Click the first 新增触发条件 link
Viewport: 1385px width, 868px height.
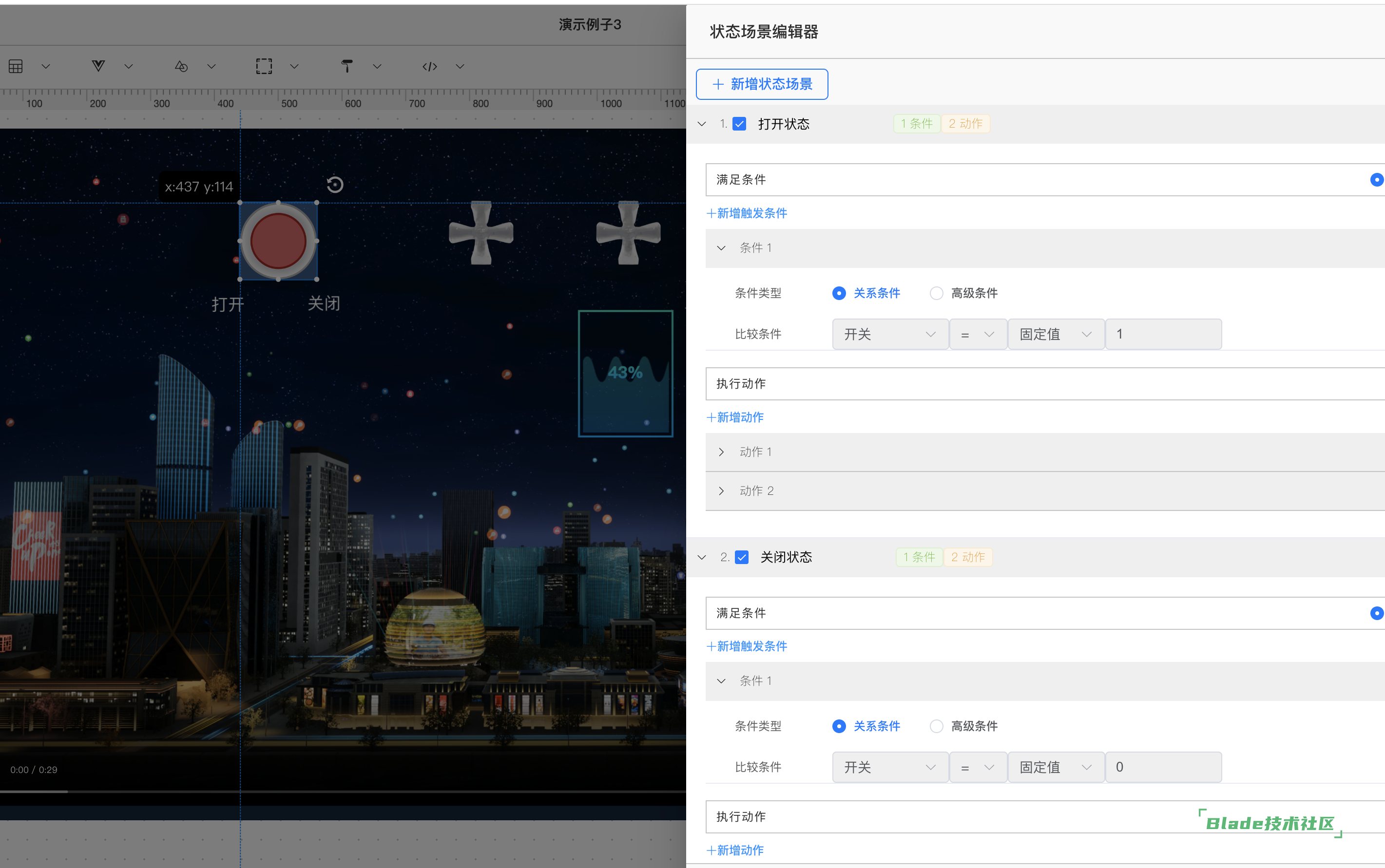point(747,213)
